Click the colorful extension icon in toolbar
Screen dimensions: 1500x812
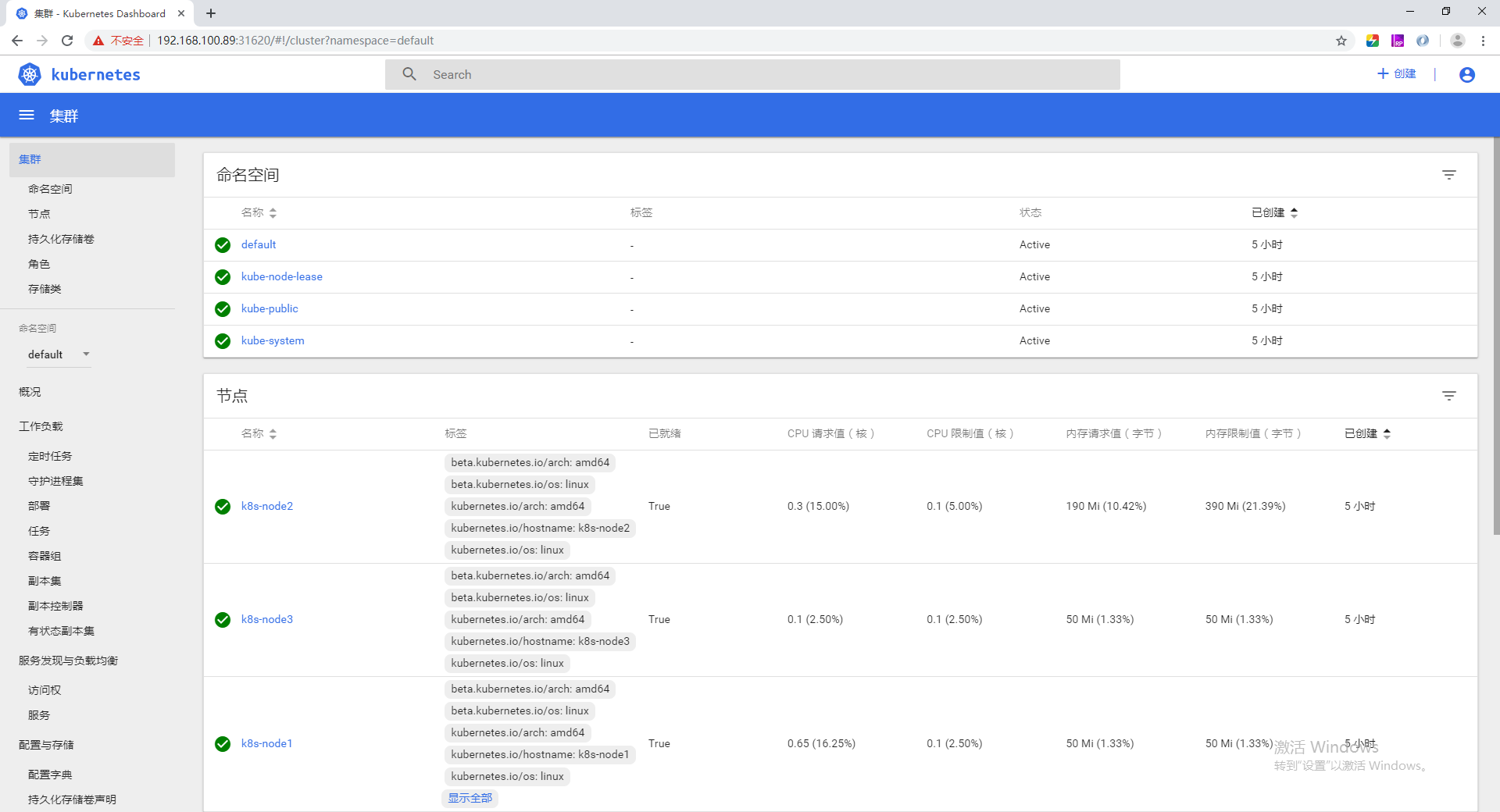(1373, 41)
